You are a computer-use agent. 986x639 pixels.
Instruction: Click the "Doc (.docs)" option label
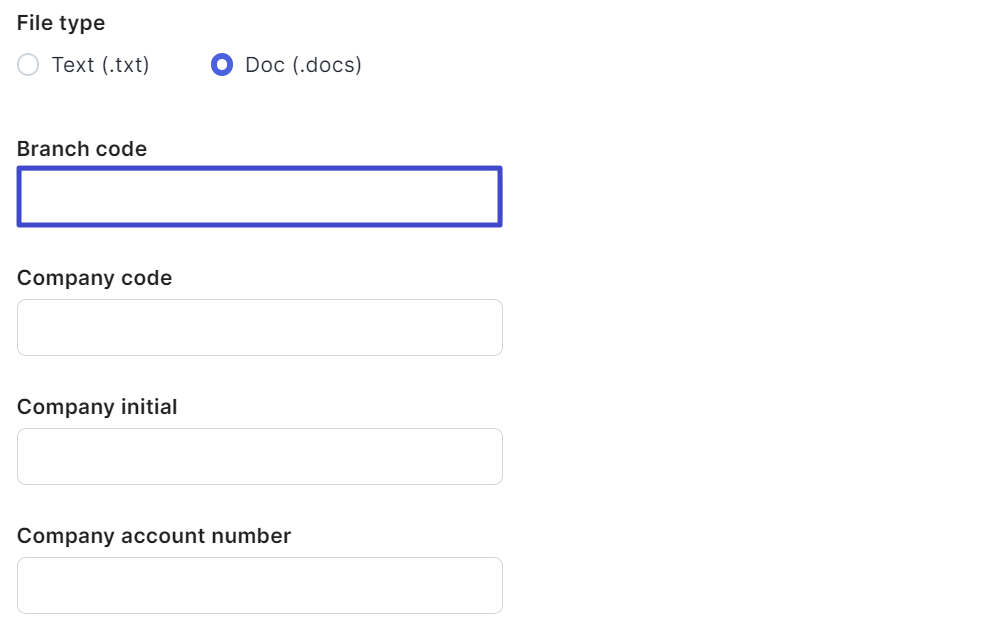pyautogui.click(x=303, y=65)
